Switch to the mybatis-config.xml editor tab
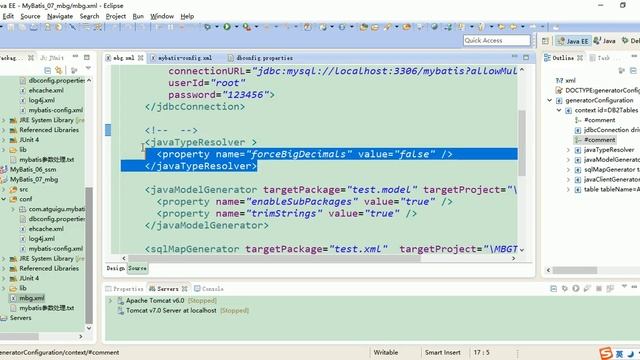Screen dimensions: 640x360 coord(181,58)
